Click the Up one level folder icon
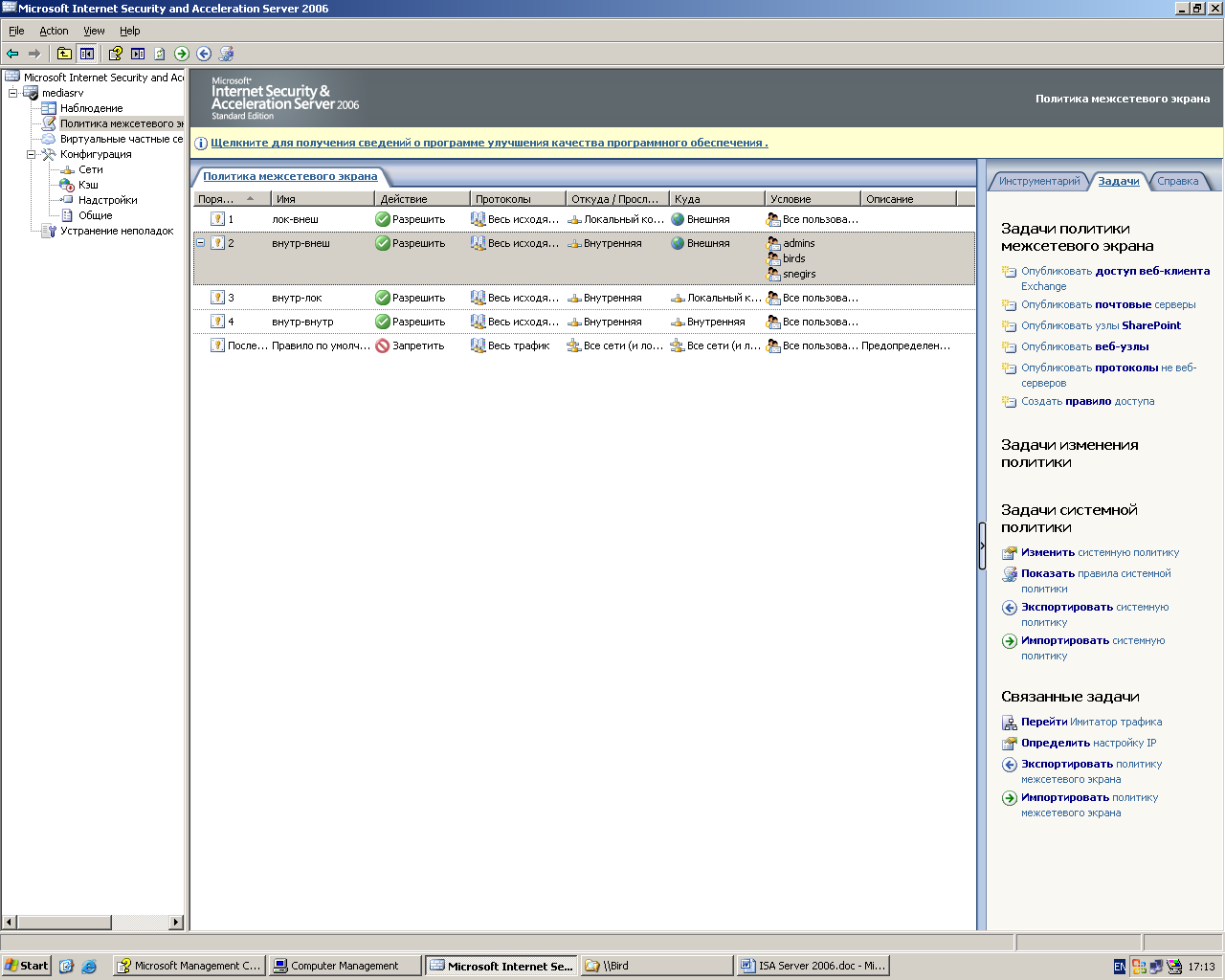The image size is (1225, 980). click(64, 54)
